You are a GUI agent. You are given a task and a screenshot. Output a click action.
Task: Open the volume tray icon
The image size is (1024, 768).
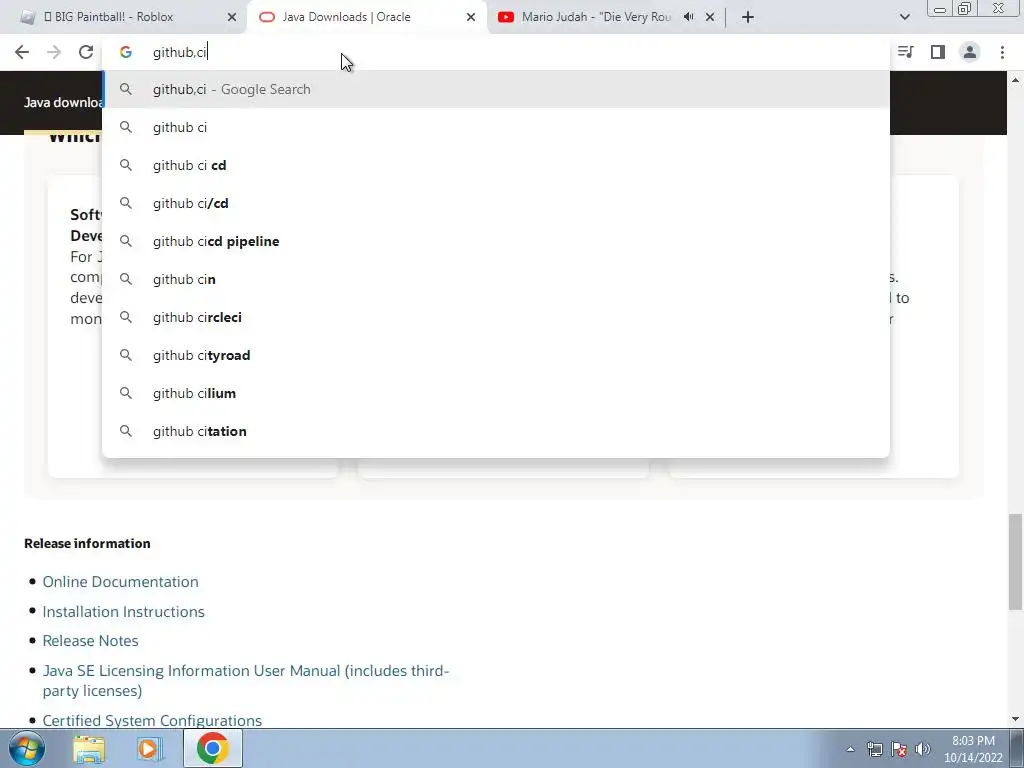pos(923,749)
